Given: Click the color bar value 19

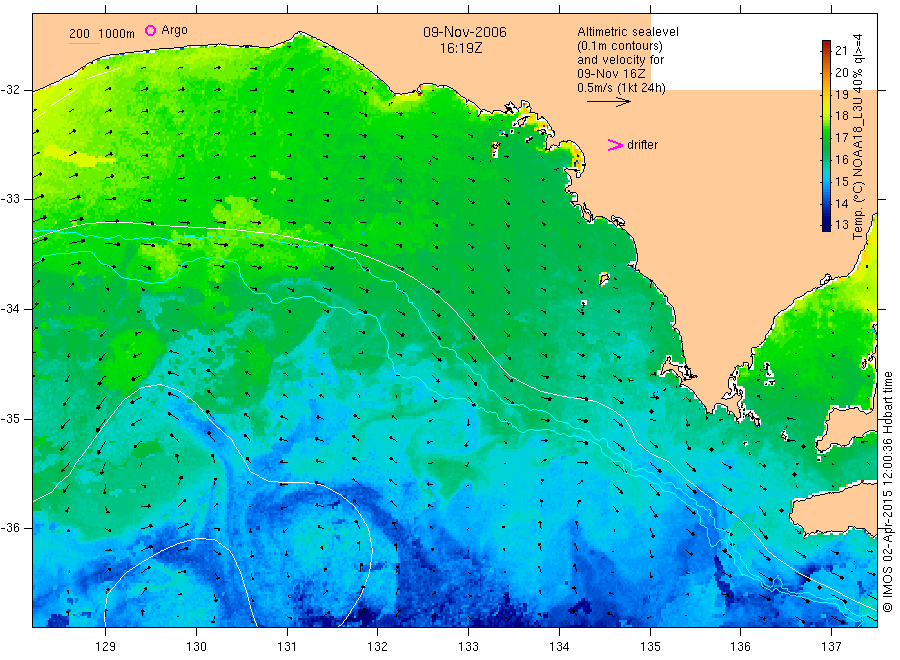Looking at the screenshot, I should 841,95.
